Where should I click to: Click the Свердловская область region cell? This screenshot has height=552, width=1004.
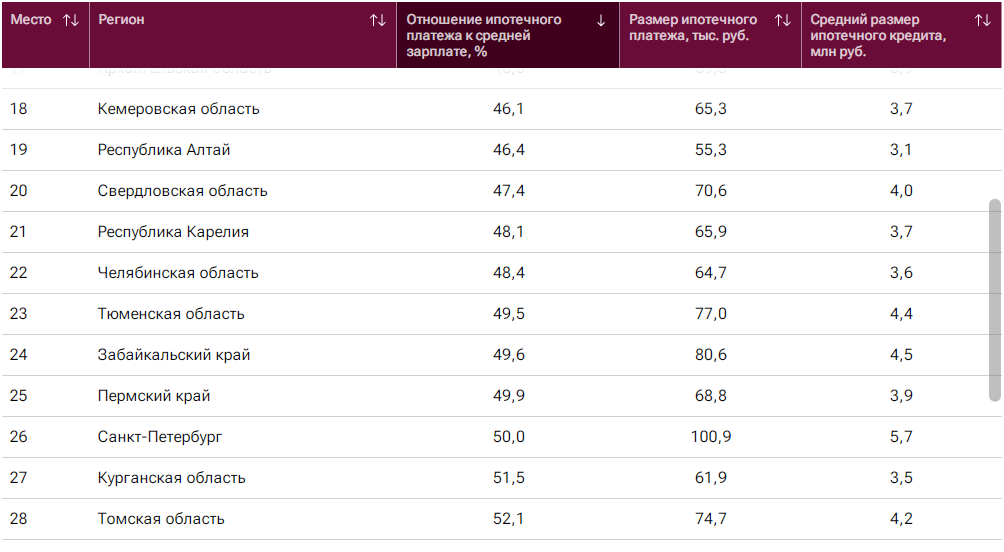pyautogui.click(x=182, y=191)
